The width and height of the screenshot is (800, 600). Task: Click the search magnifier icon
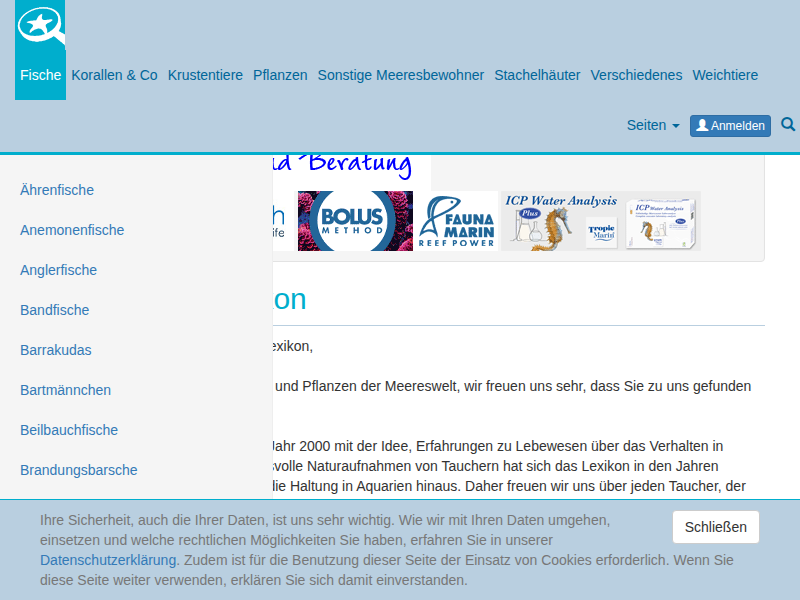788,124
